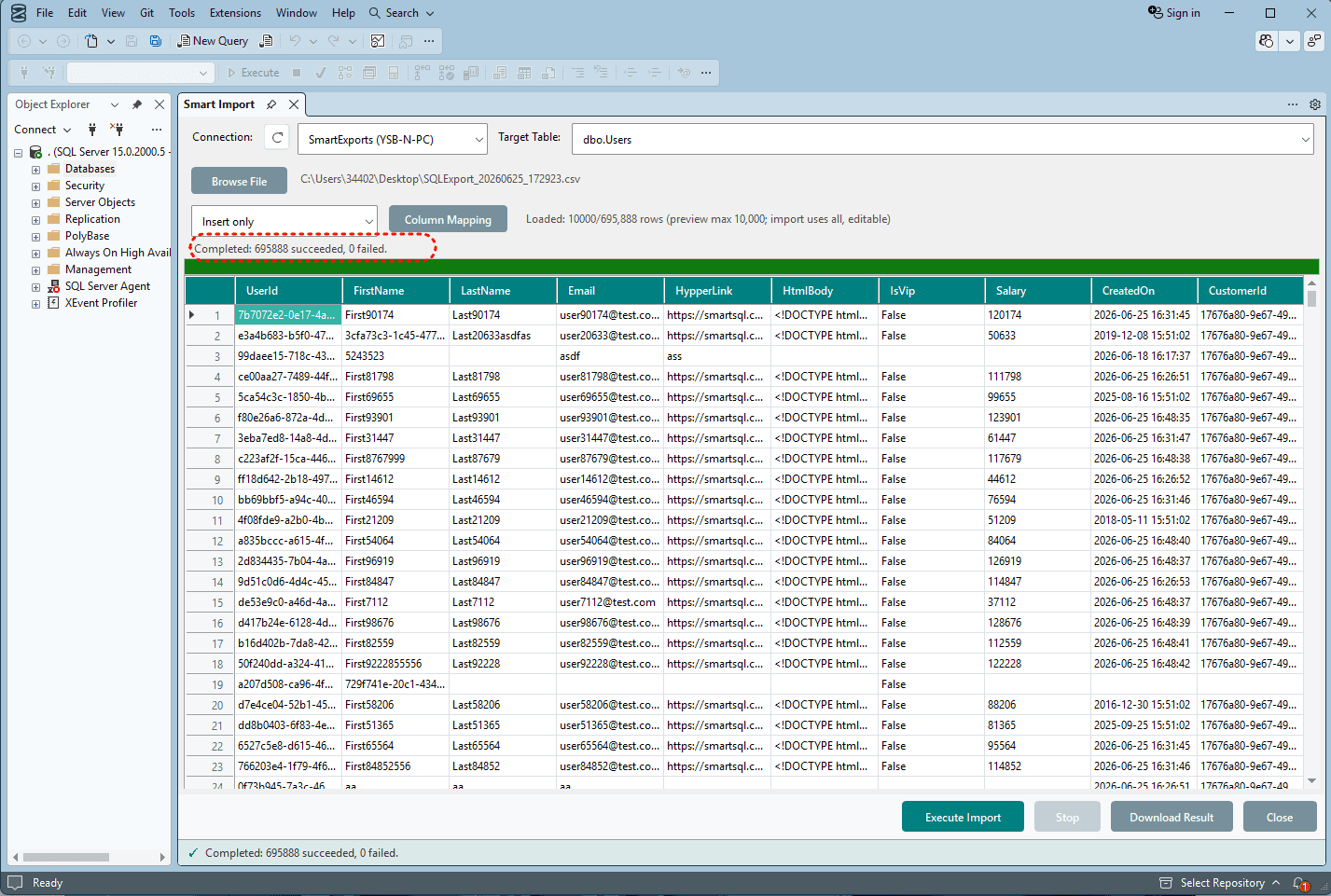Click the Execute Import button
The width and height of the screenshot is (1331, 896).
963,817
